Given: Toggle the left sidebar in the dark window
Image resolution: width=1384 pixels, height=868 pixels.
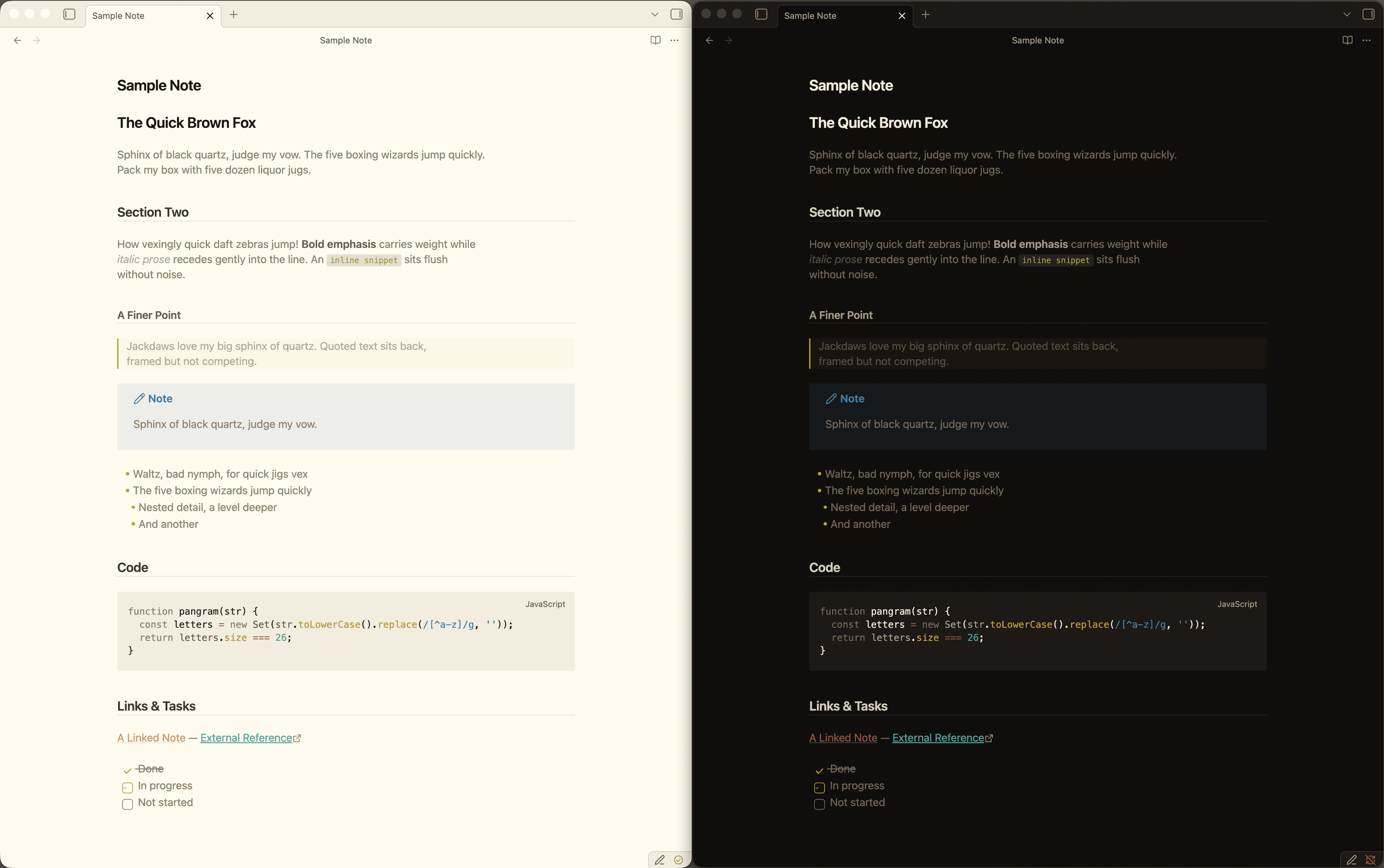Looking at the screenshot, I should click(762, 14).
